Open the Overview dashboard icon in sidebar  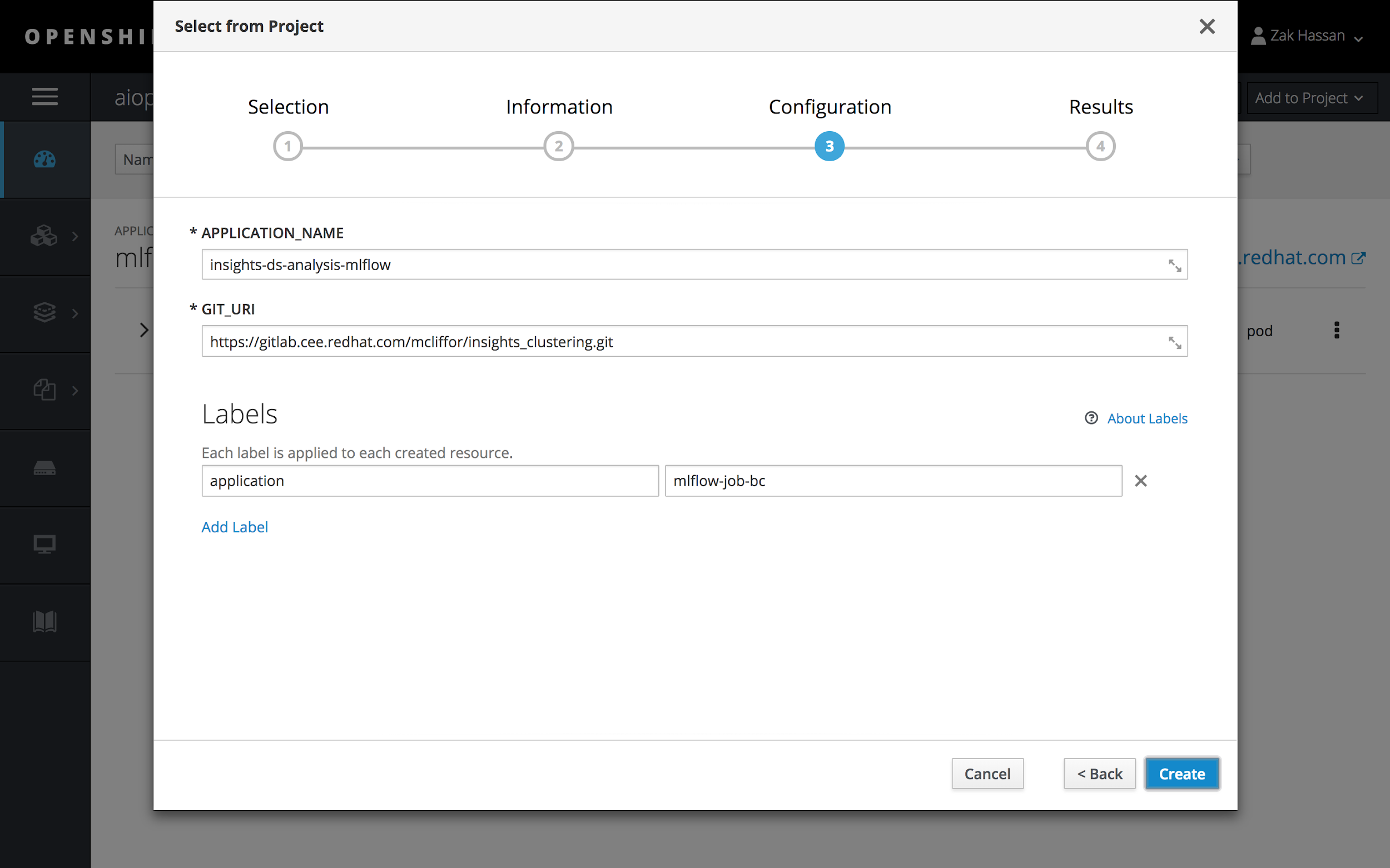pos(45,159)
